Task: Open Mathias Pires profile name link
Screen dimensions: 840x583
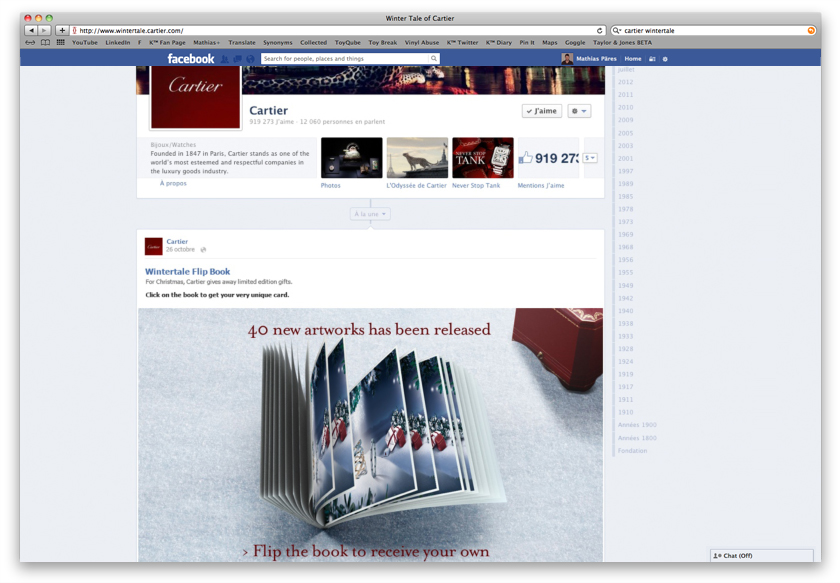Action: click(x=596, y=59)
